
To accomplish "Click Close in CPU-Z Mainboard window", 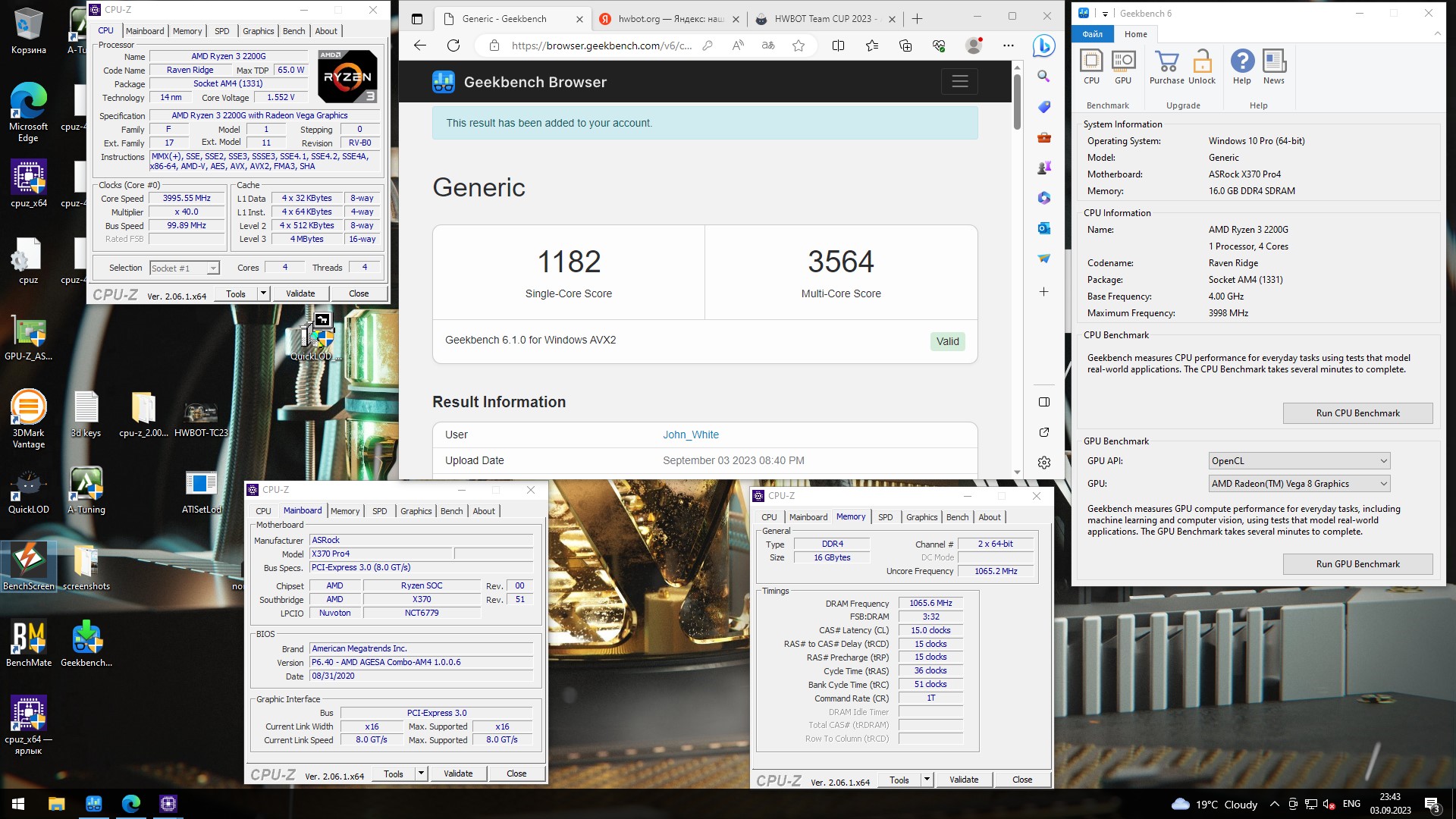I will point(516,773).
